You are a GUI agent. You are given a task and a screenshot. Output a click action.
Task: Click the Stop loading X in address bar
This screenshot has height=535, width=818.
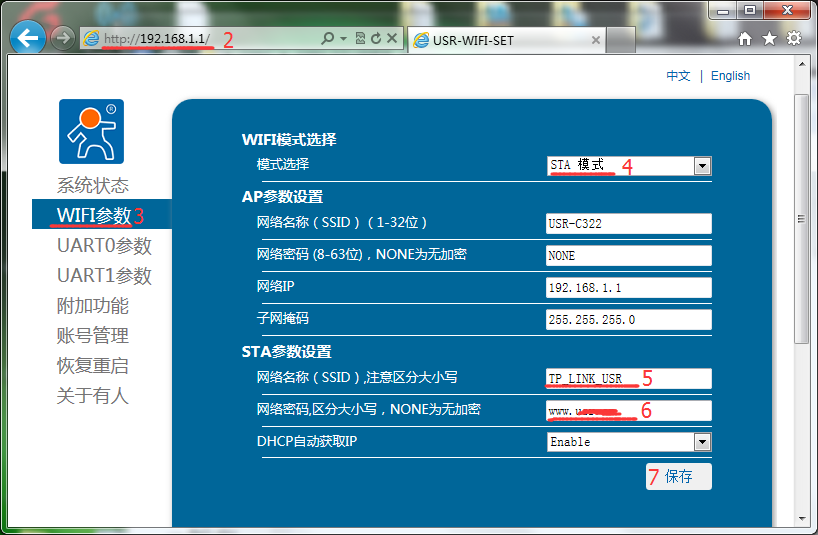pyautogui.click(x=392, y=39)
